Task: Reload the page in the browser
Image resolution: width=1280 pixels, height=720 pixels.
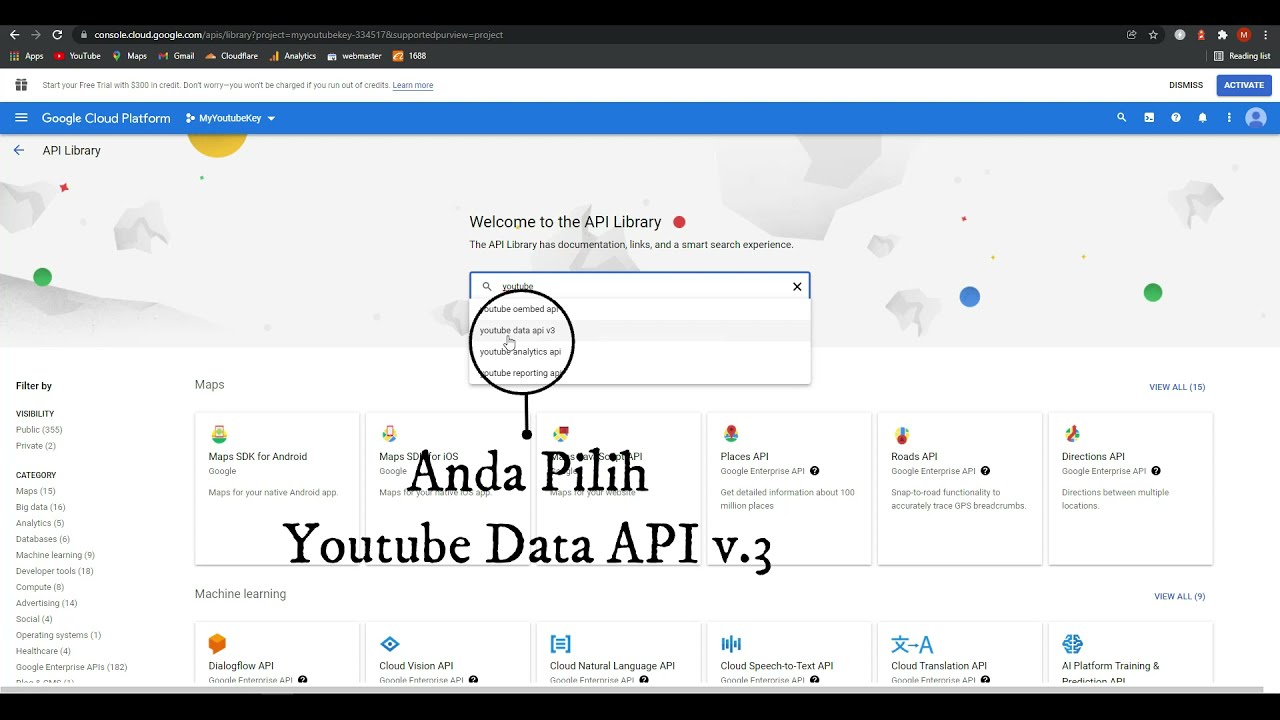Action: coord(57,34)
